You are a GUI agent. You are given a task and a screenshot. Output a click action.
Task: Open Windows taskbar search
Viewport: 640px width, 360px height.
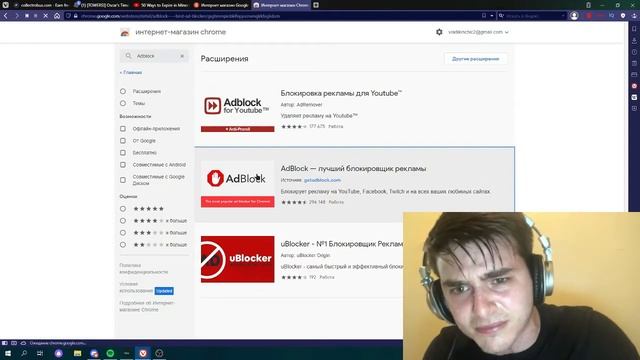(24, 353)
